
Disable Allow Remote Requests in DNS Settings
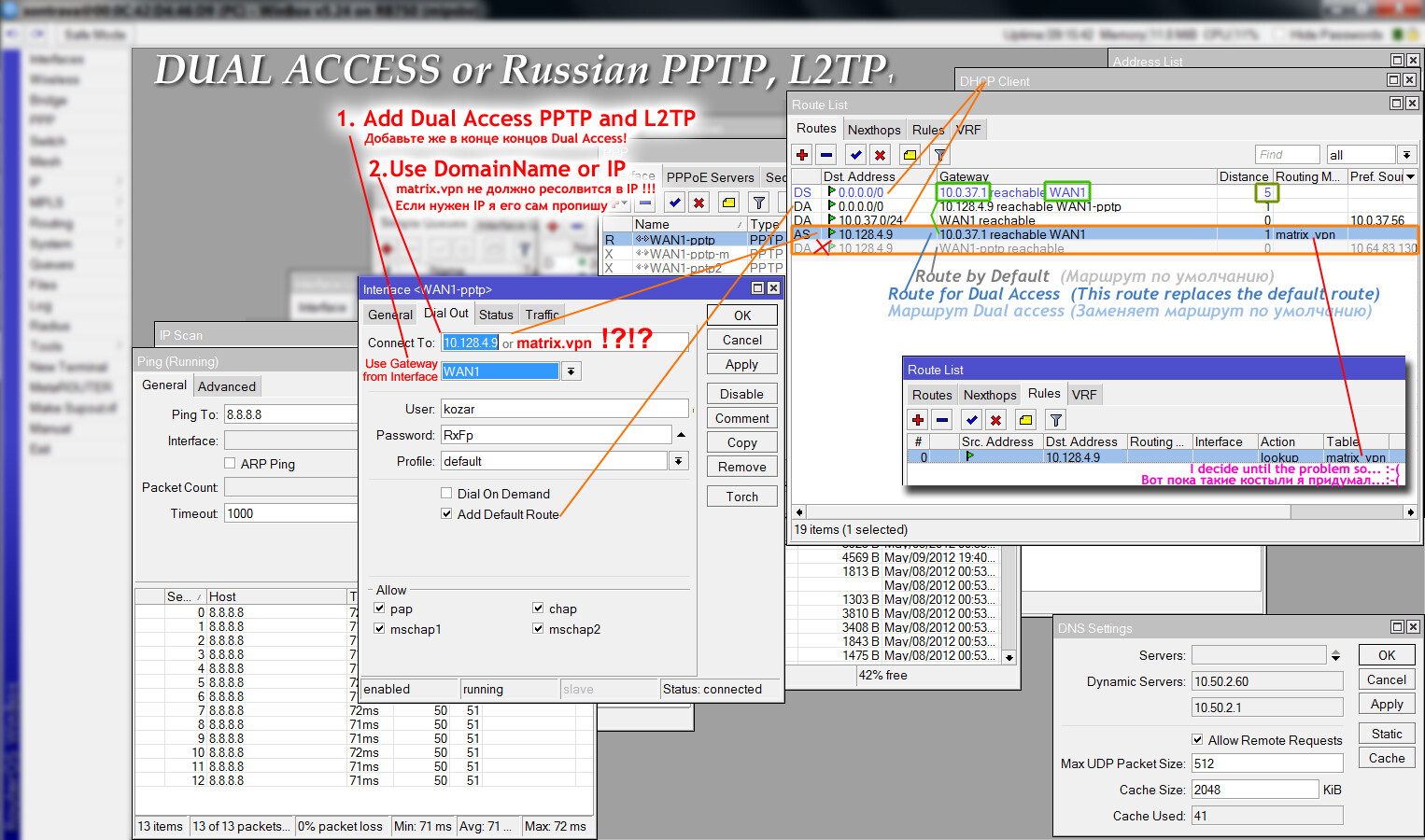pyautogui.click(x=1197, y=739)
